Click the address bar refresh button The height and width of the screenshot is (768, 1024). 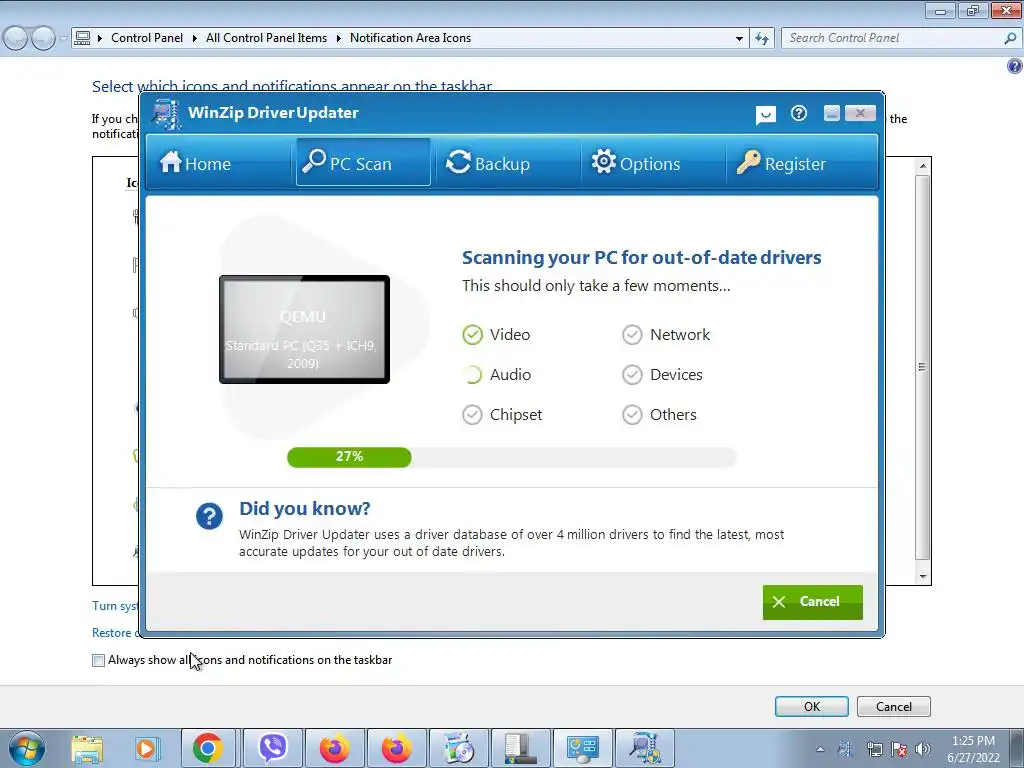pyautogui.click(x=762, y=39)
